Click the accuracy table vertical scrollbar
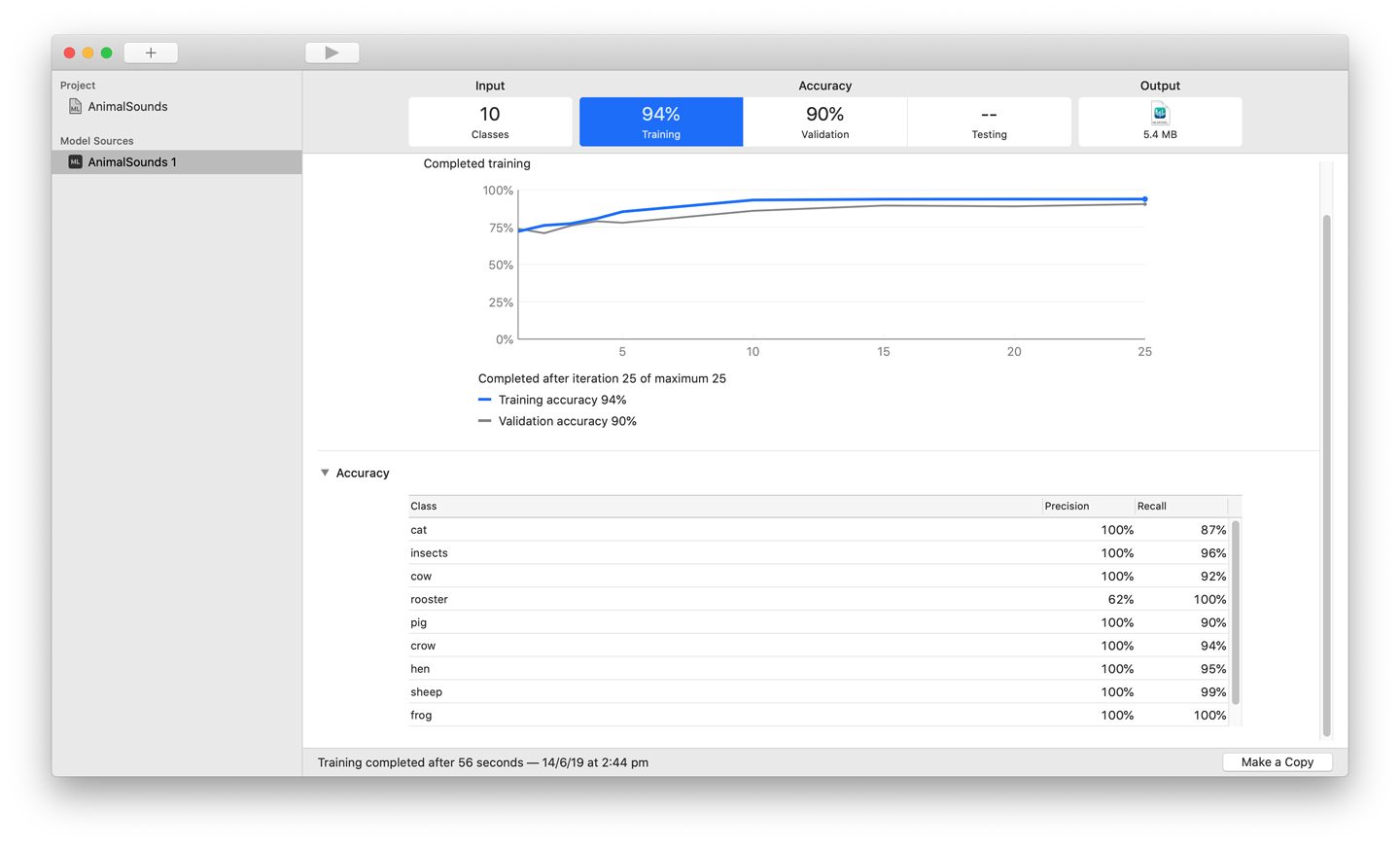Screen dimensions: 1400x845 pyautogui.click(x=1236, y=613)
